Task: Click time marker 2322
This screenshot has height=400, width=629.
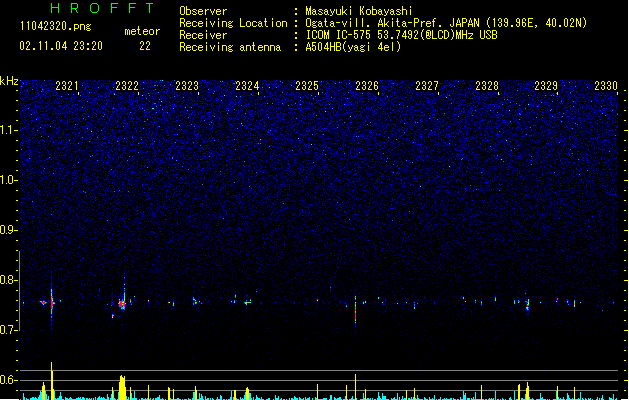Action: [127, 86]
